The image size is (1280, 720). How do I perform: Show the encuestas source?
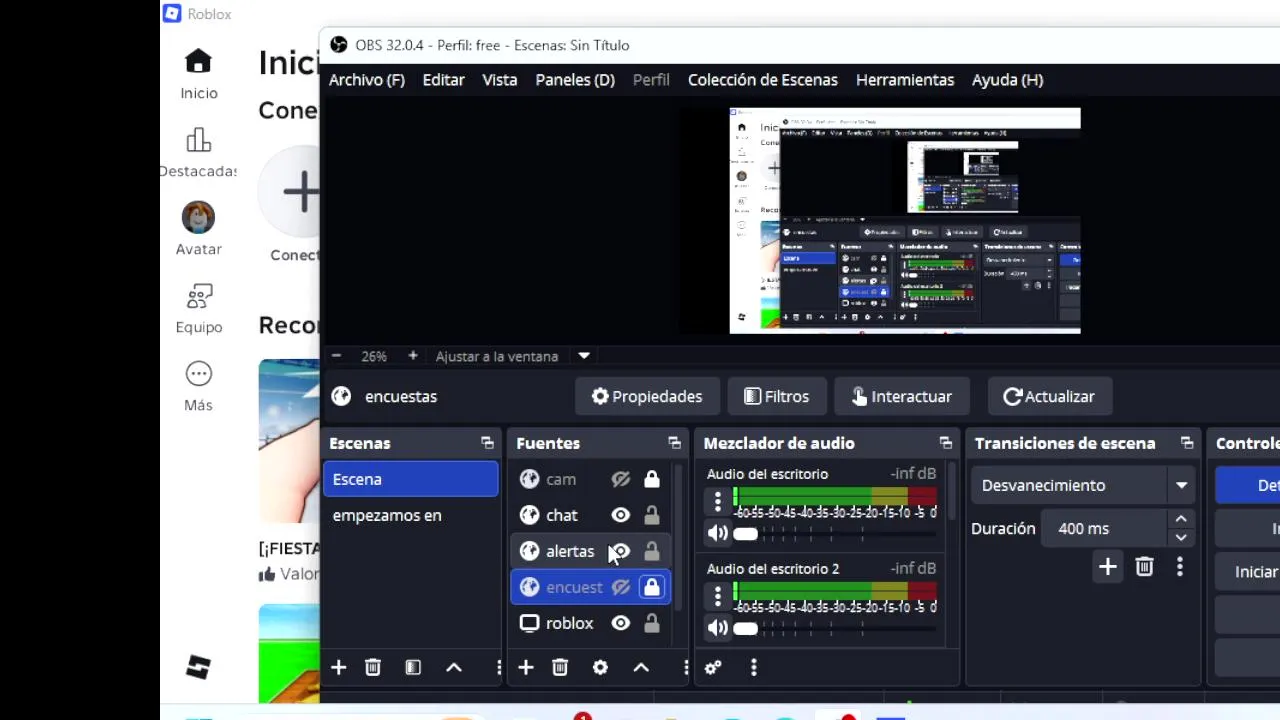[621, 587]
